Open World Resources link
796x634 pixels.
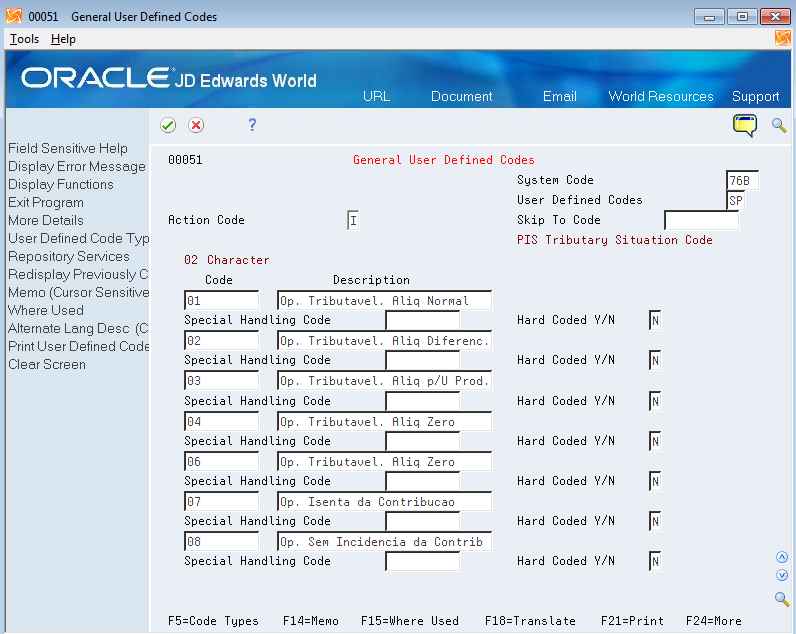click(x=661, y=96)
